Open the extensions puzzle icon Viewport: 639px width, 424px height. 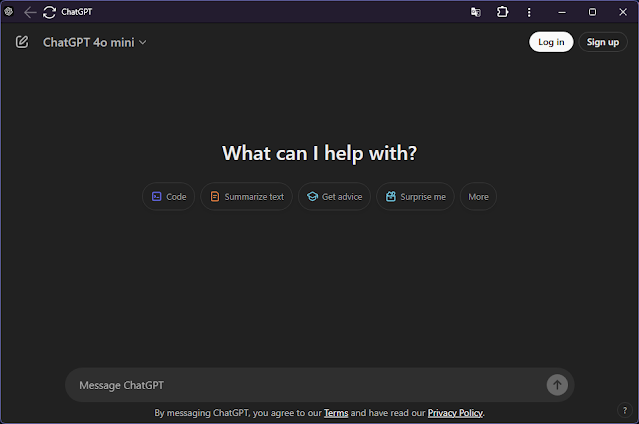pos(502,12)
